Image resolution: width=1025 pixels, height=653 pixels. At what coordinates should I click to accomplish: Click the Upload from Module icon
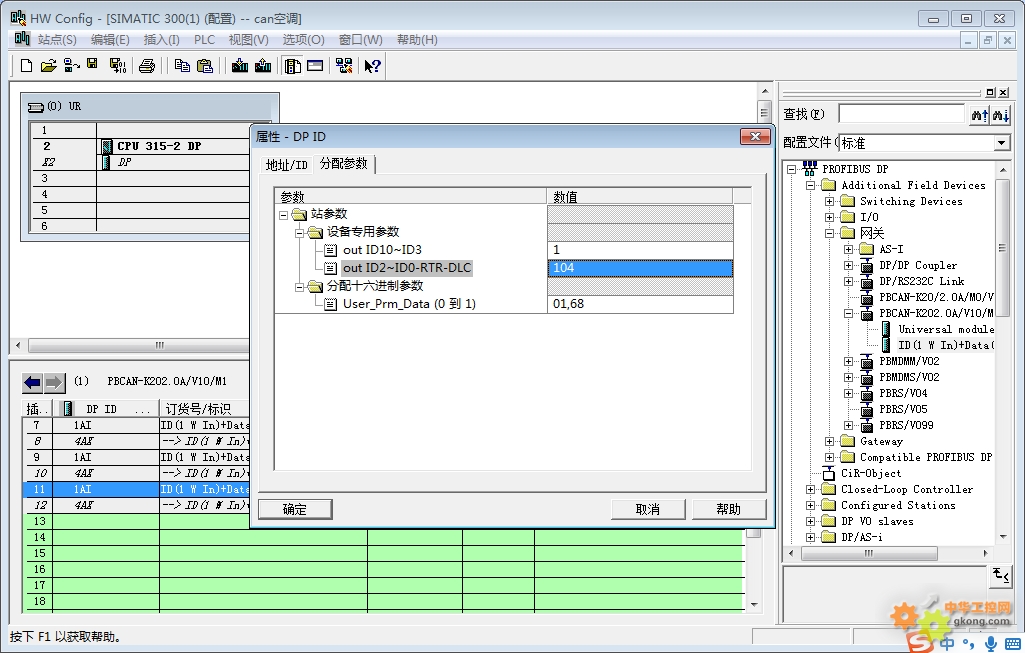[263, 65]
